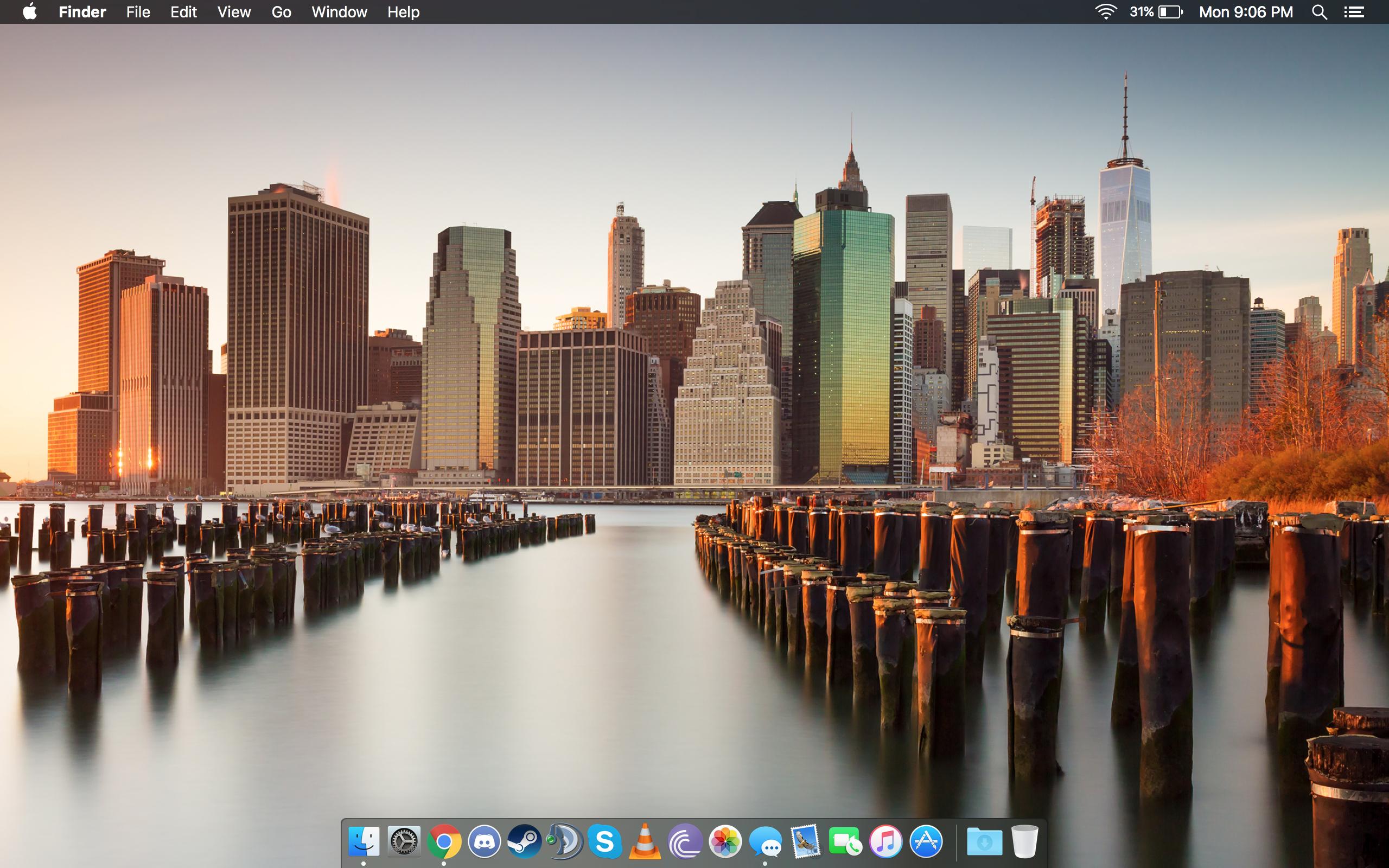Open FaceTime from the dock
Viewport: 1389px width, 868px height.
(845, 841)
